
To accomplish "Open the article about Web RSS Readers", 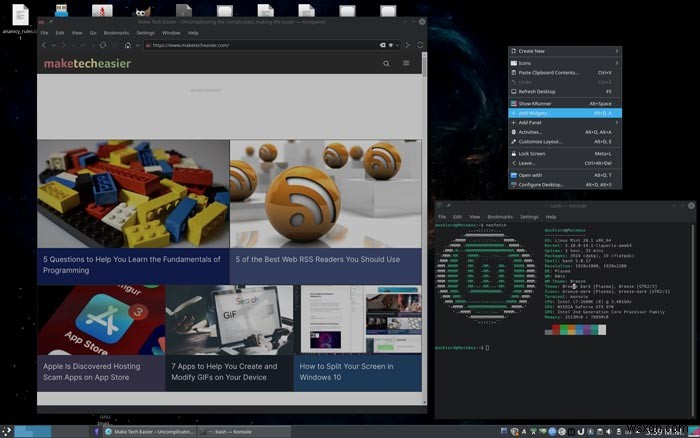I will pos(318,259).
